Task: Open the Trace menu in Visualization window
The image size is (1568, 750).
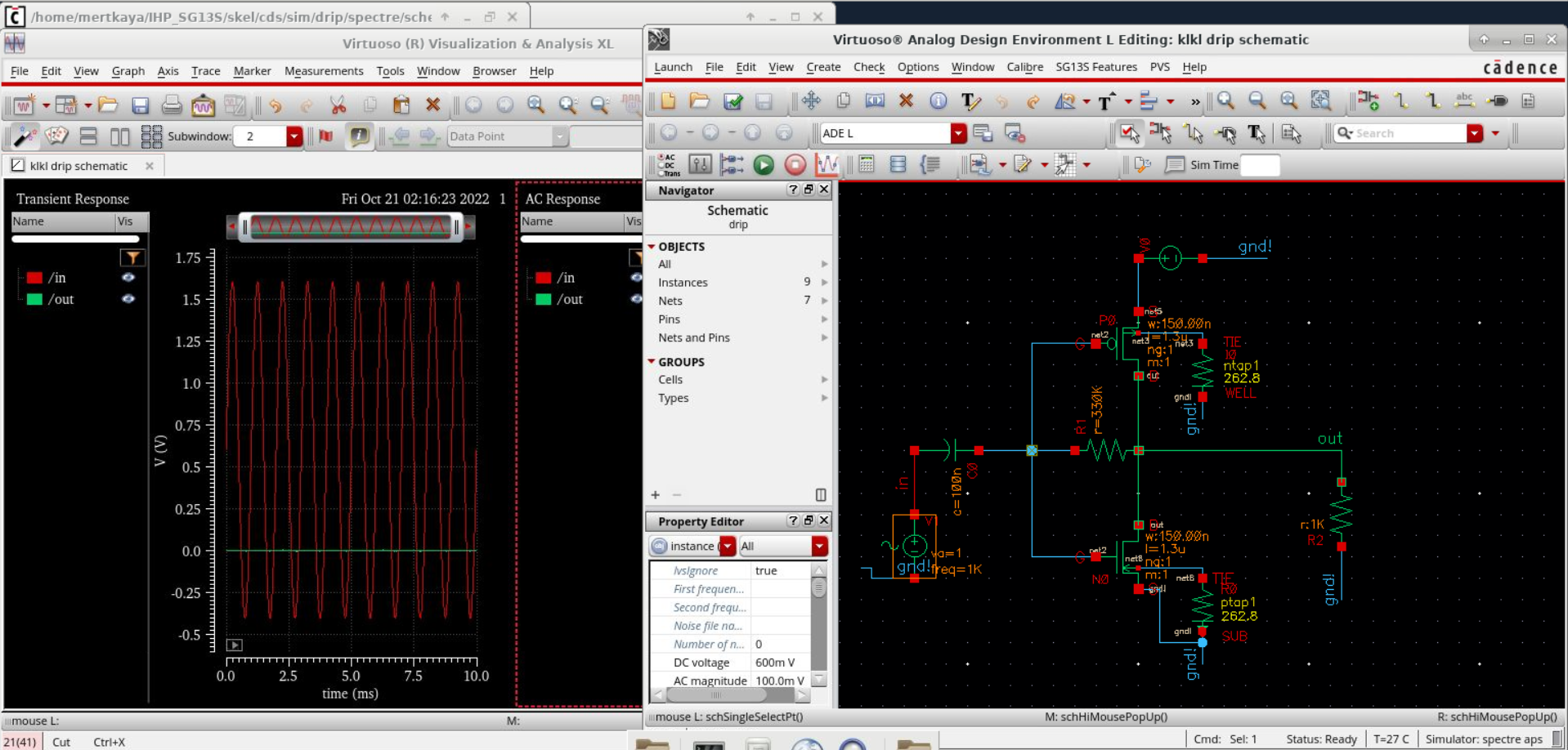Action: (205, 71)
